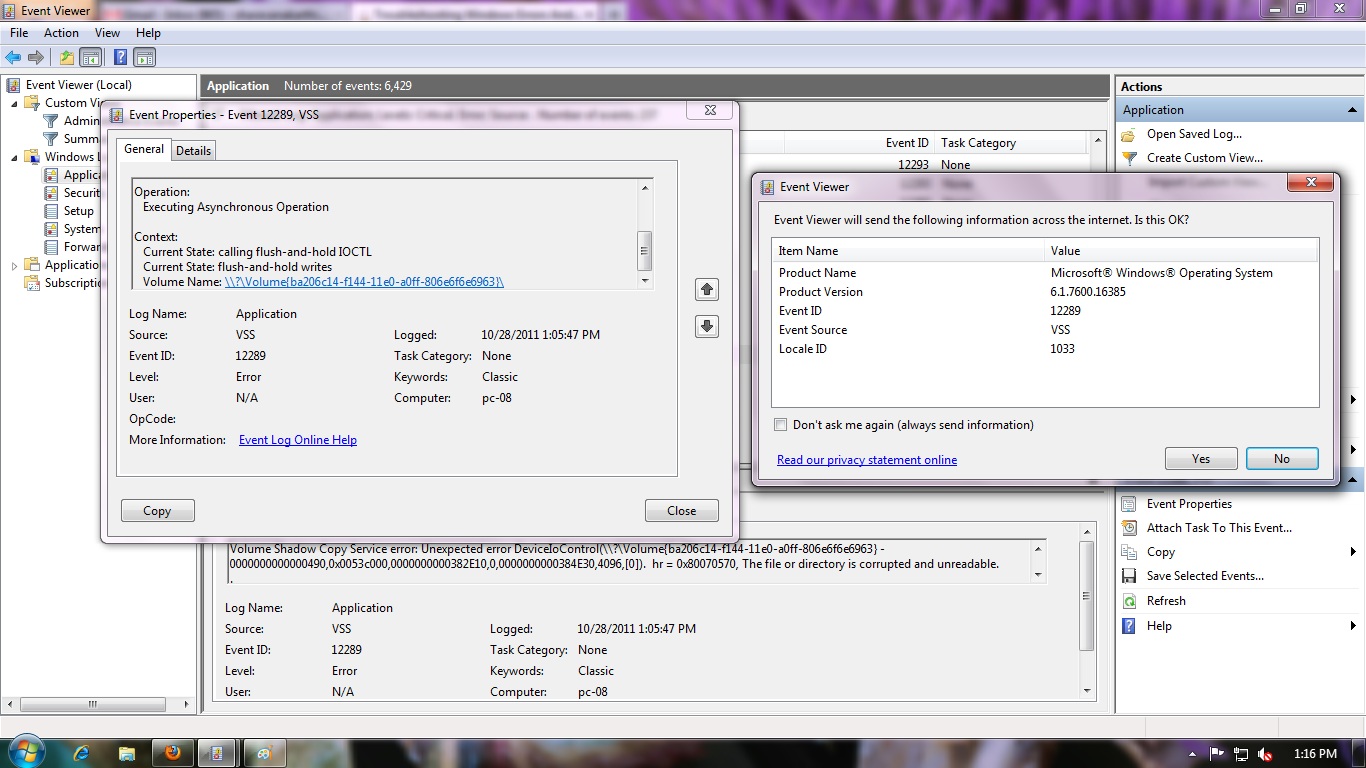Click the Event Properties icon in Actions
The image size is (1366, 768).
pyautogui.click(x=1129, y=504)
